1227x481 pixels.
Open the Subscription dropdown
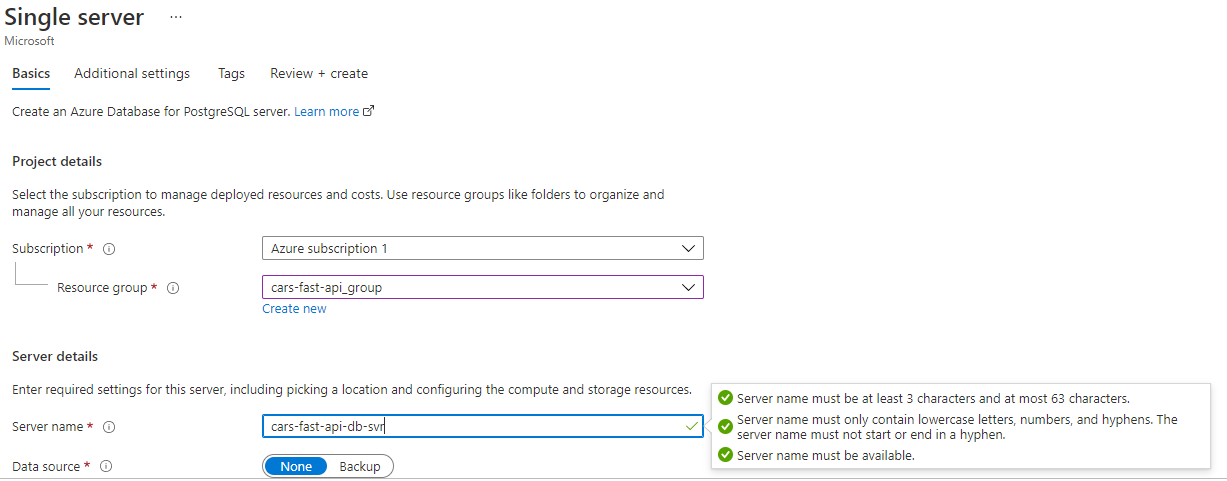click(x=482, y=248)
